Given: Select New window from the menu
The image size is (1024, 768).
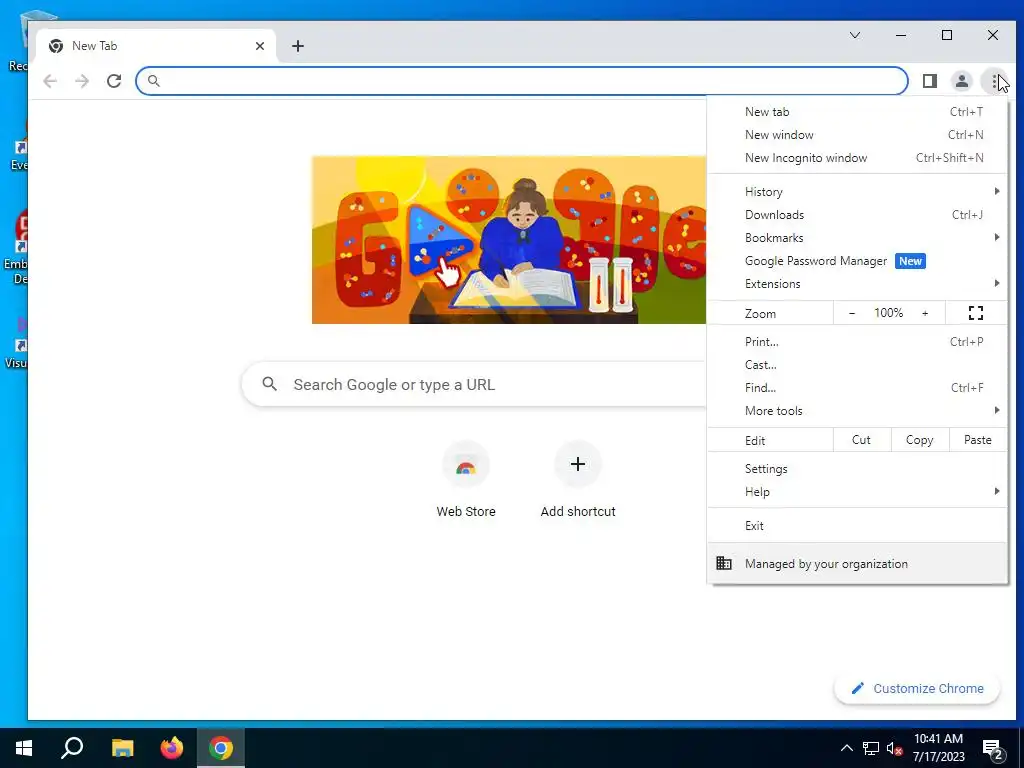Looking at the screenshot, I should (x=858, y=135).
